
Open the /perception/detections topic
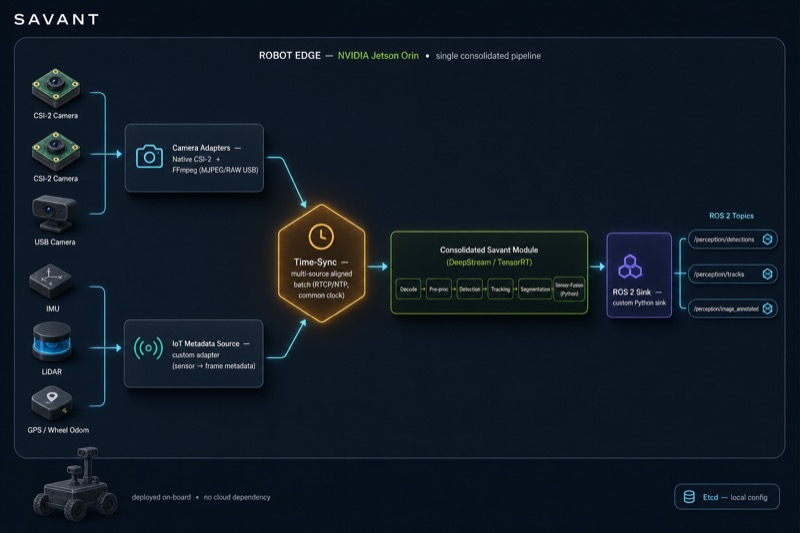(733, 239)
